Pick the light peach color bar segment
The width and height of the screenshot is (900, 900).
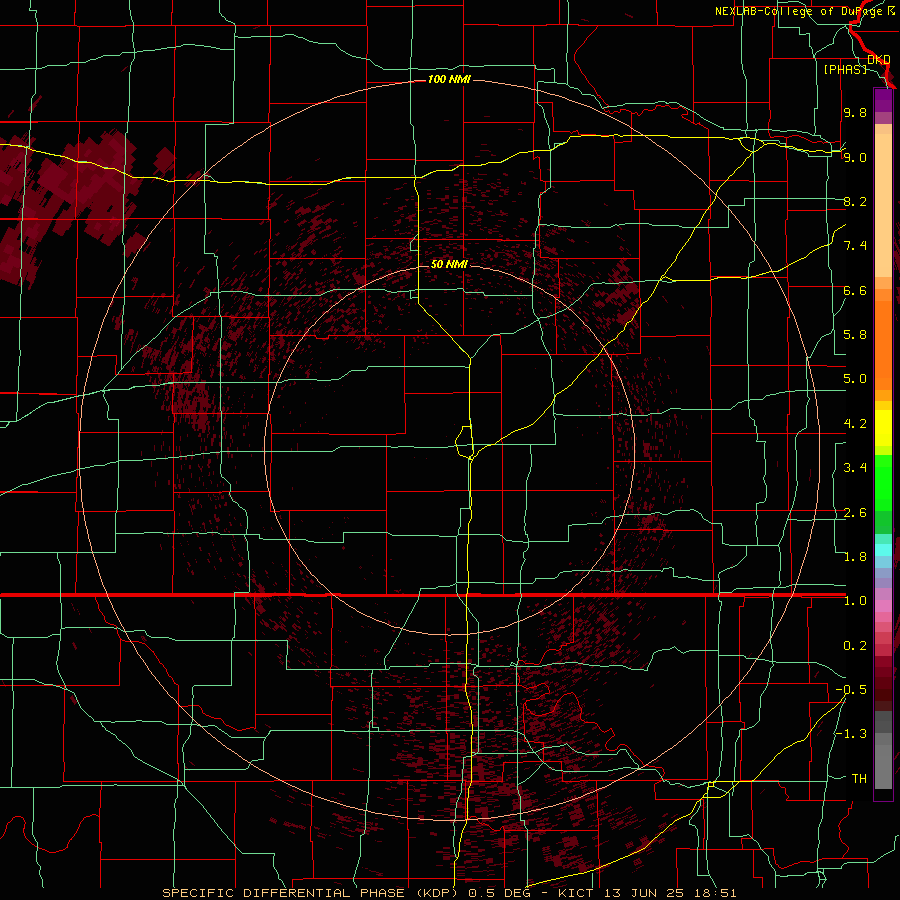(883, 207)
